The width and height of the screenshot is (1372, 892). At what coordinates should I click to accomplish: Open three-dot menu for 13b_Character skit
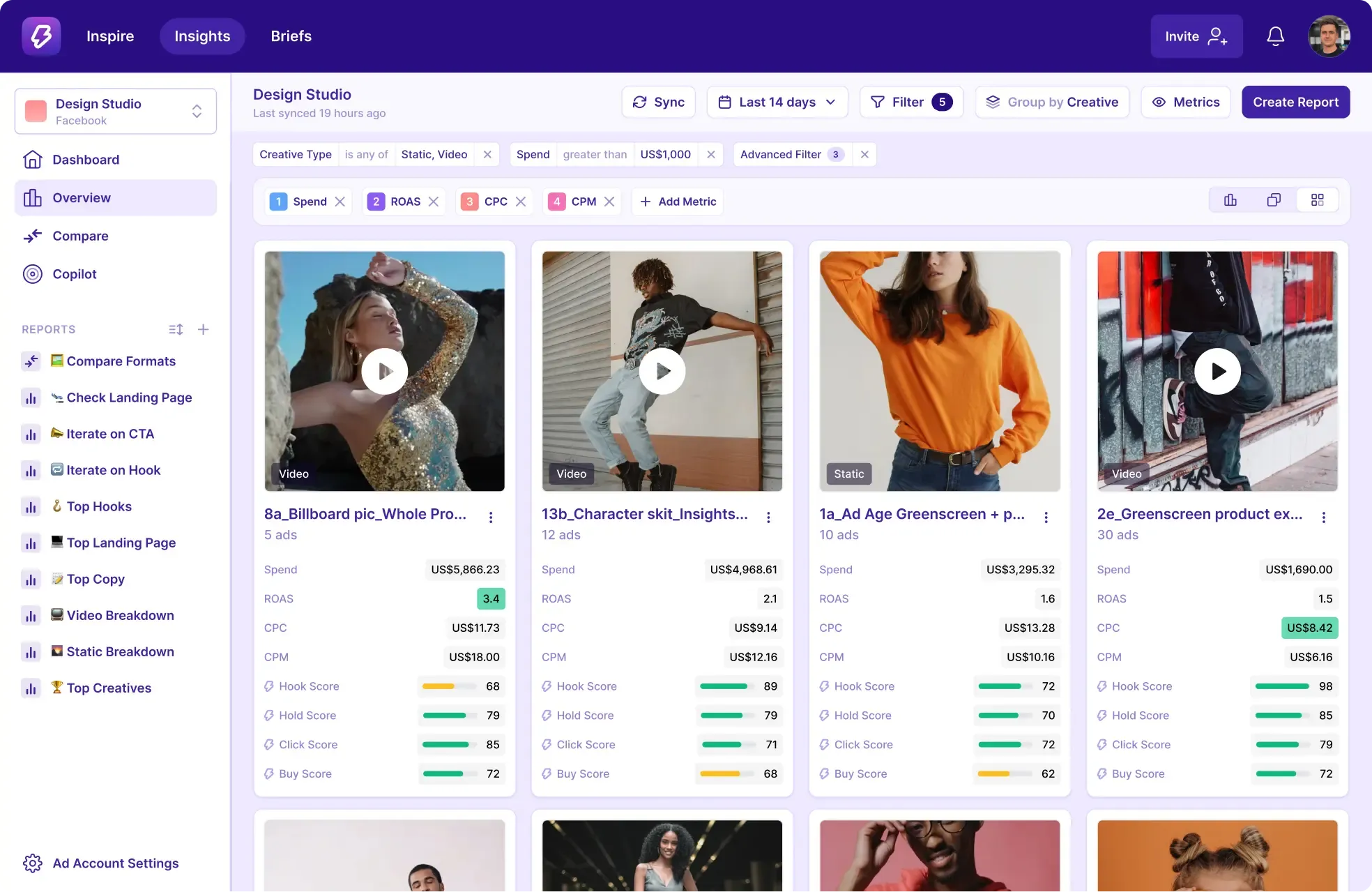(768, 517)
